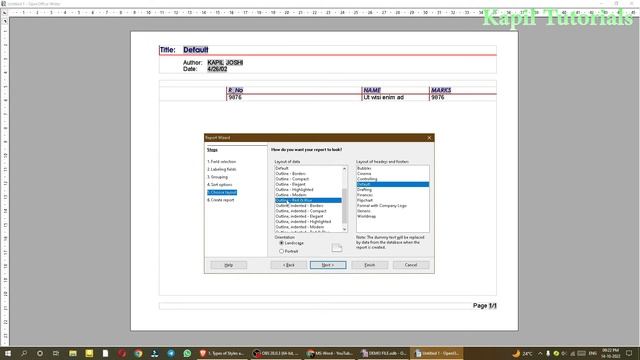This screenshot has height=360, width=640.
Task: Click scroll-down arrow of Layout of data list
Action: pos(344,229)
